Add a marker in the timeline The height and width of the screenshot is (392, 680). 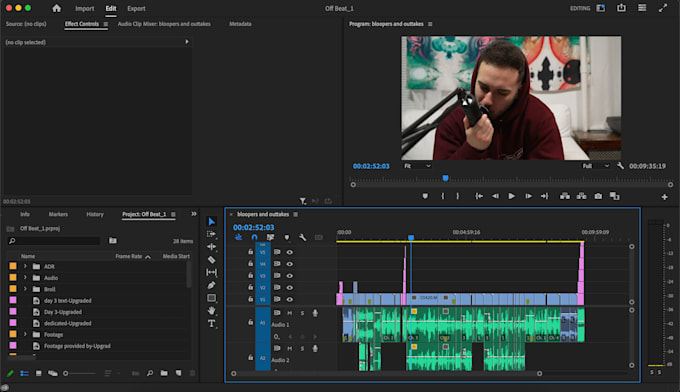pos(287,237)
